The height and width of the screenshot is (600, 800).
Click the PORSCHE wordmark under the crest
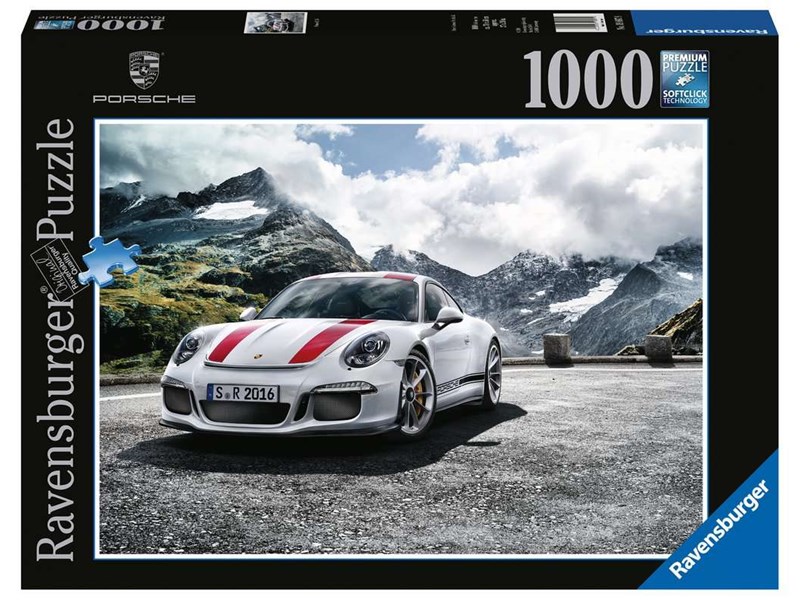click(x=144, y=99)
